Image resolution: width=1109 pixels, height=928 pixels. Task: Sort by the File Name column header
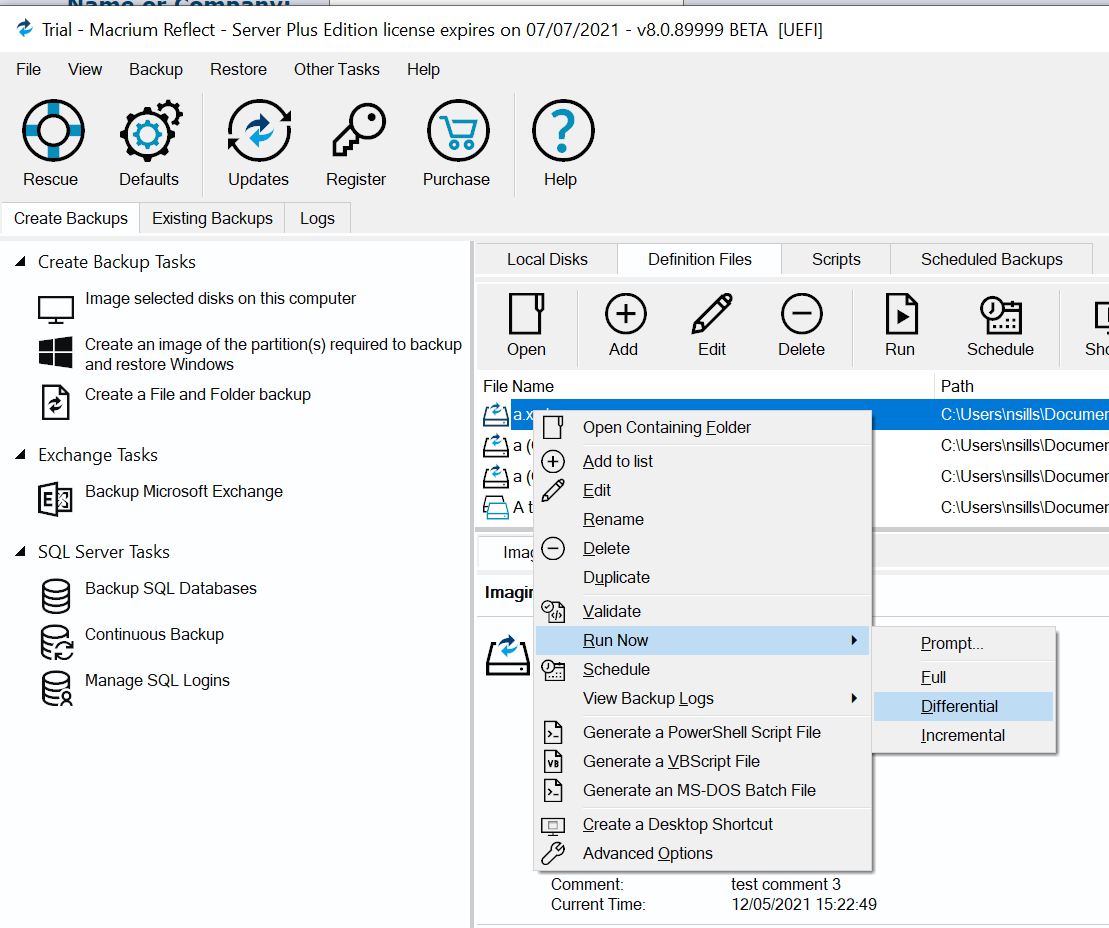coord(705,386)
